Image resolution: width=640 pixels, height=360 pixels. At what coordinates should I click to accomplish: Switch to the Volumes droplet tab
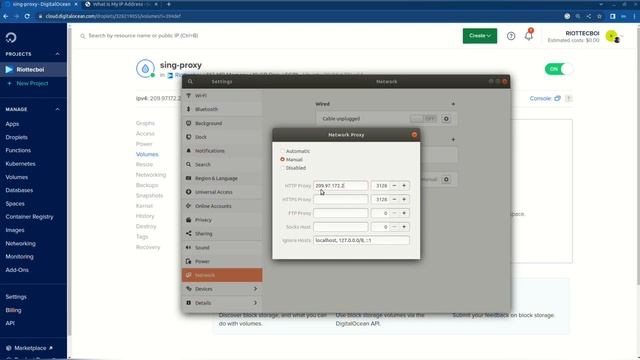147,154
